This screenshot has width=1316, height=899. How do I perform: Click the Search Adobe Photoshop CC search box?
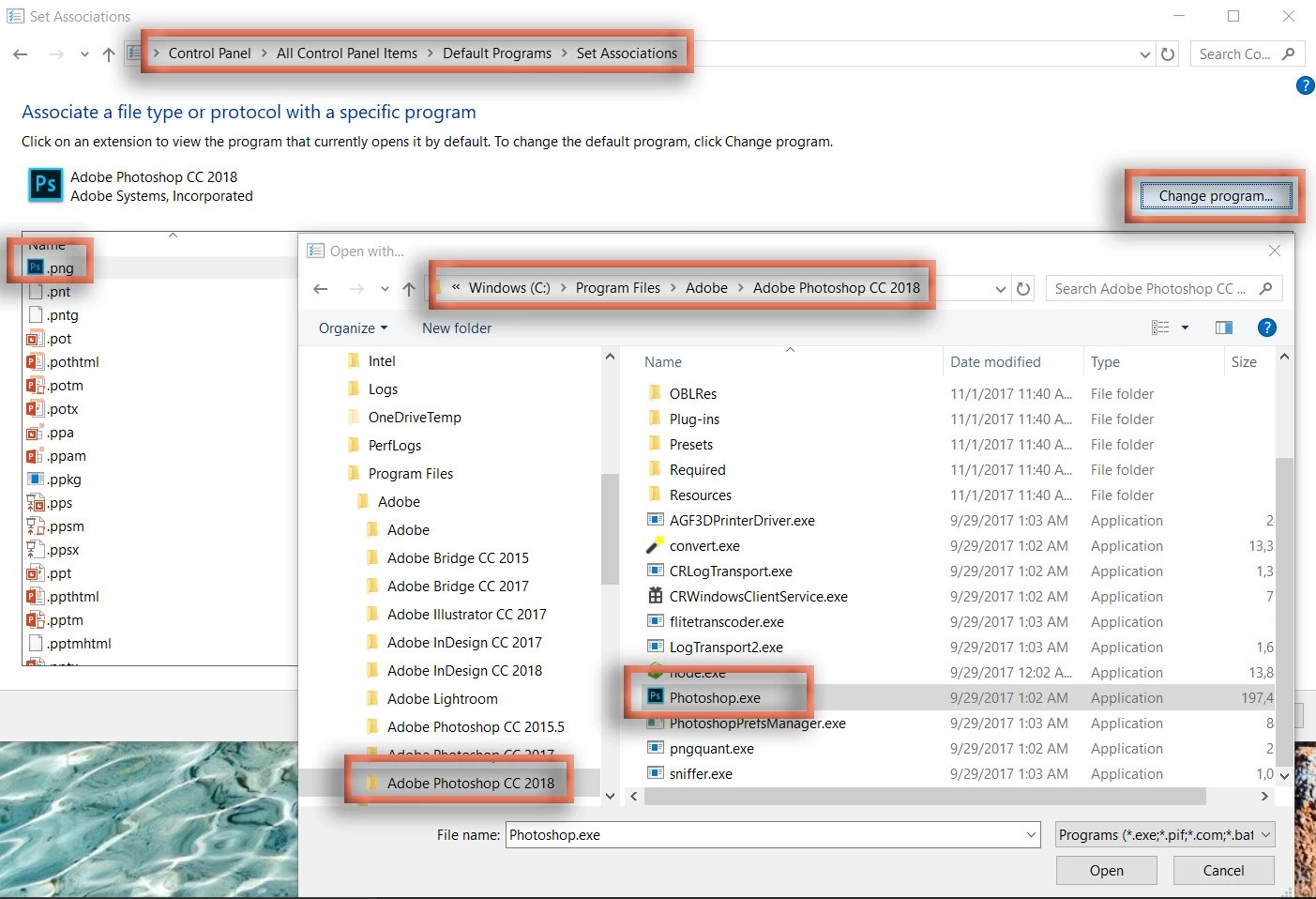pos(1163,289)
